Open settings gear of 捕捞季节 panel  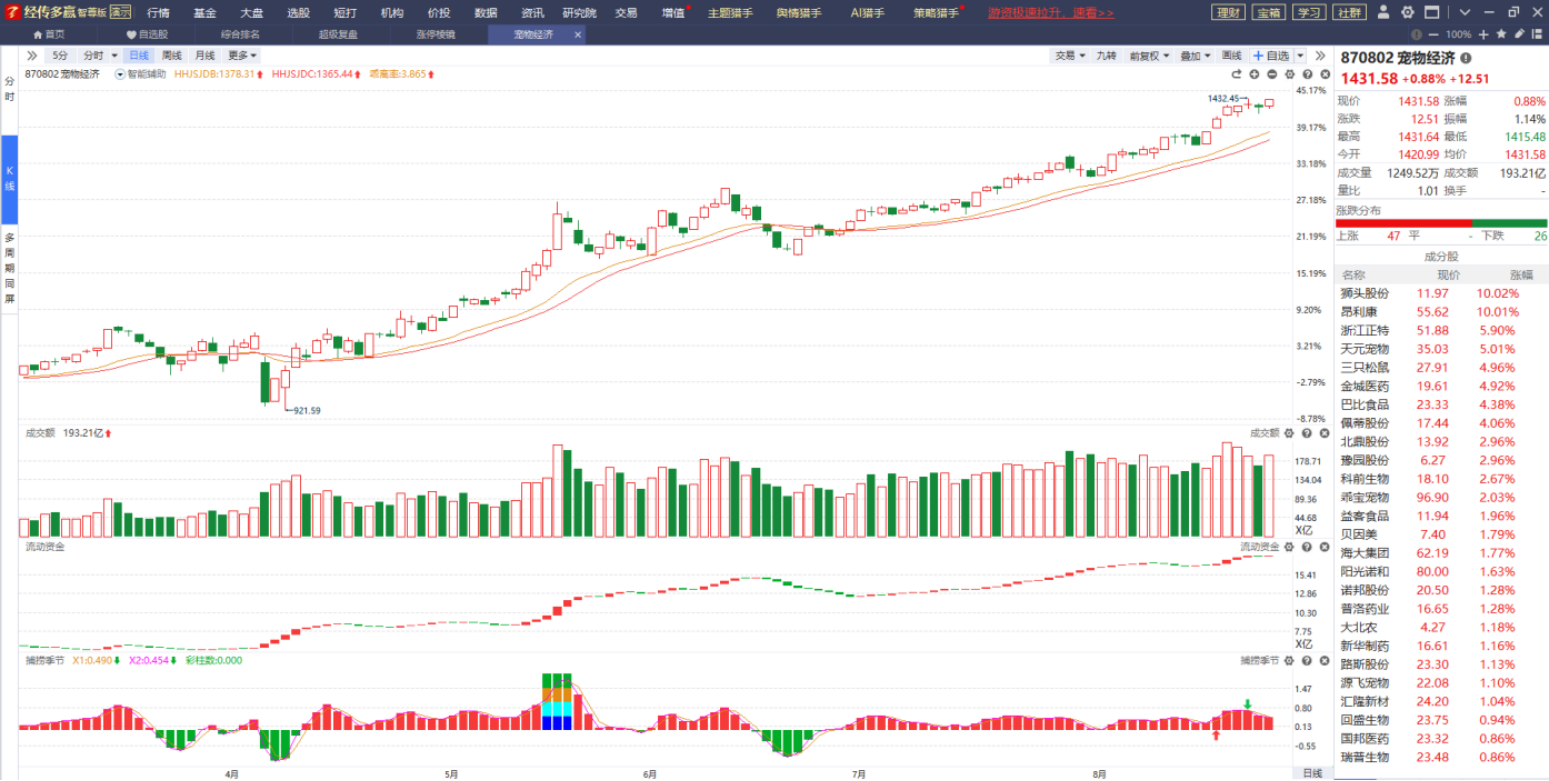point(1289,660)
